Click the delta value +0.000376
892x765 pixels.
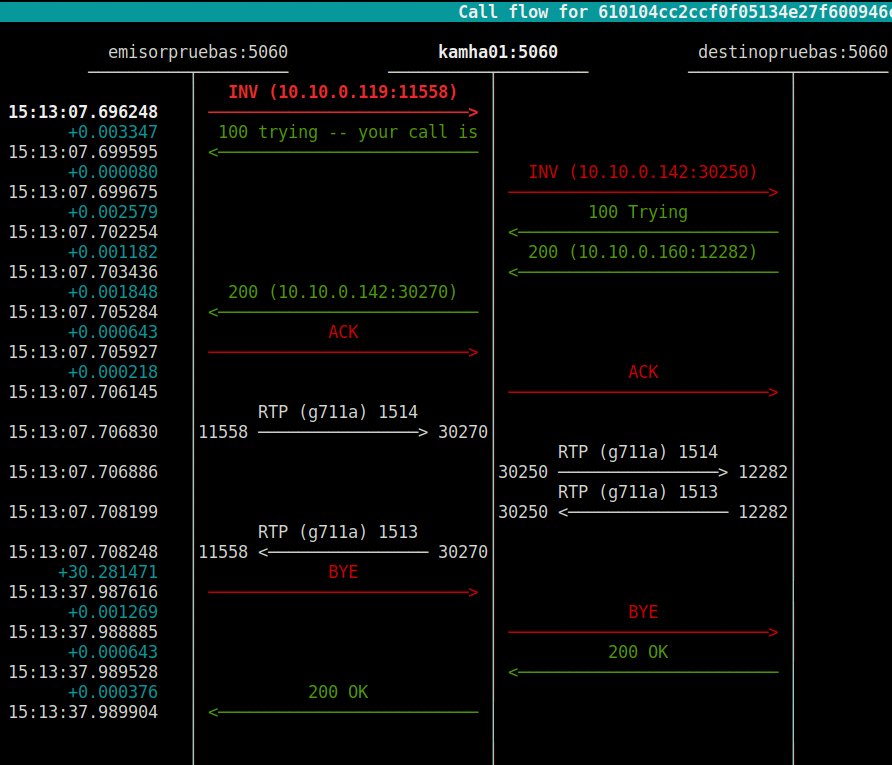(113, 692)
